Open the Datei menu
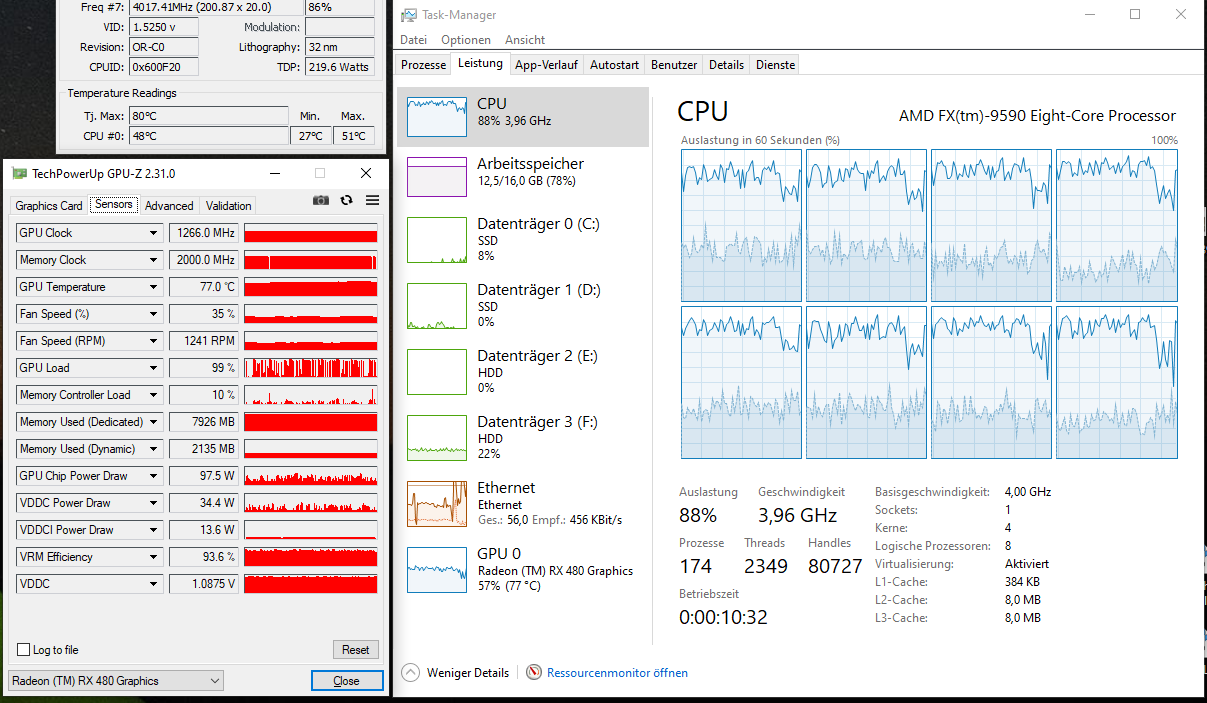Image resolution: width=1207 pixels, height=703 pixels. (x=413, y=40)
